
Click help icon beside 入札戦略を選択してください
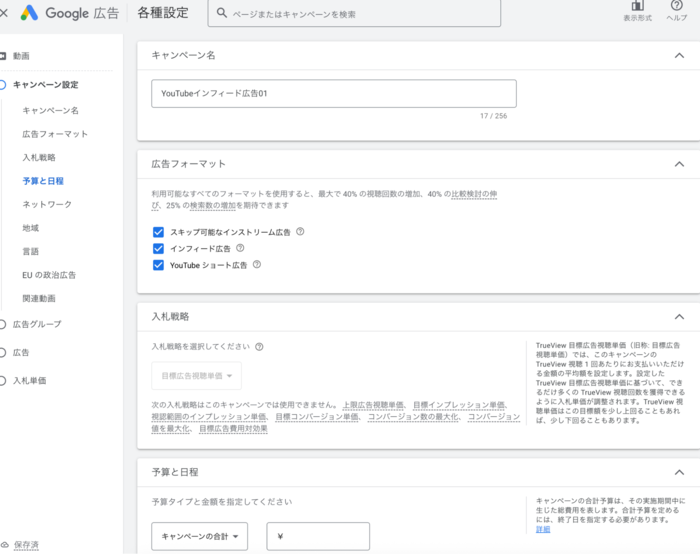[259, 347]
